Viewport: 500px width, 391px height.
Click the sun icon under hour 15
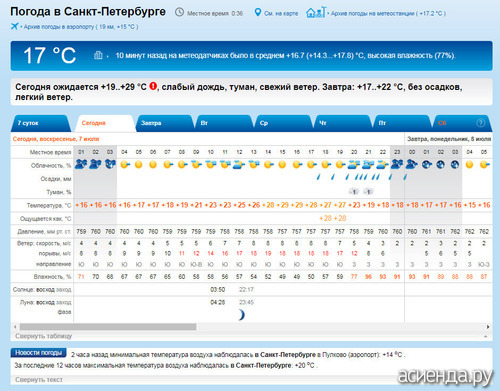pos(282,165)
